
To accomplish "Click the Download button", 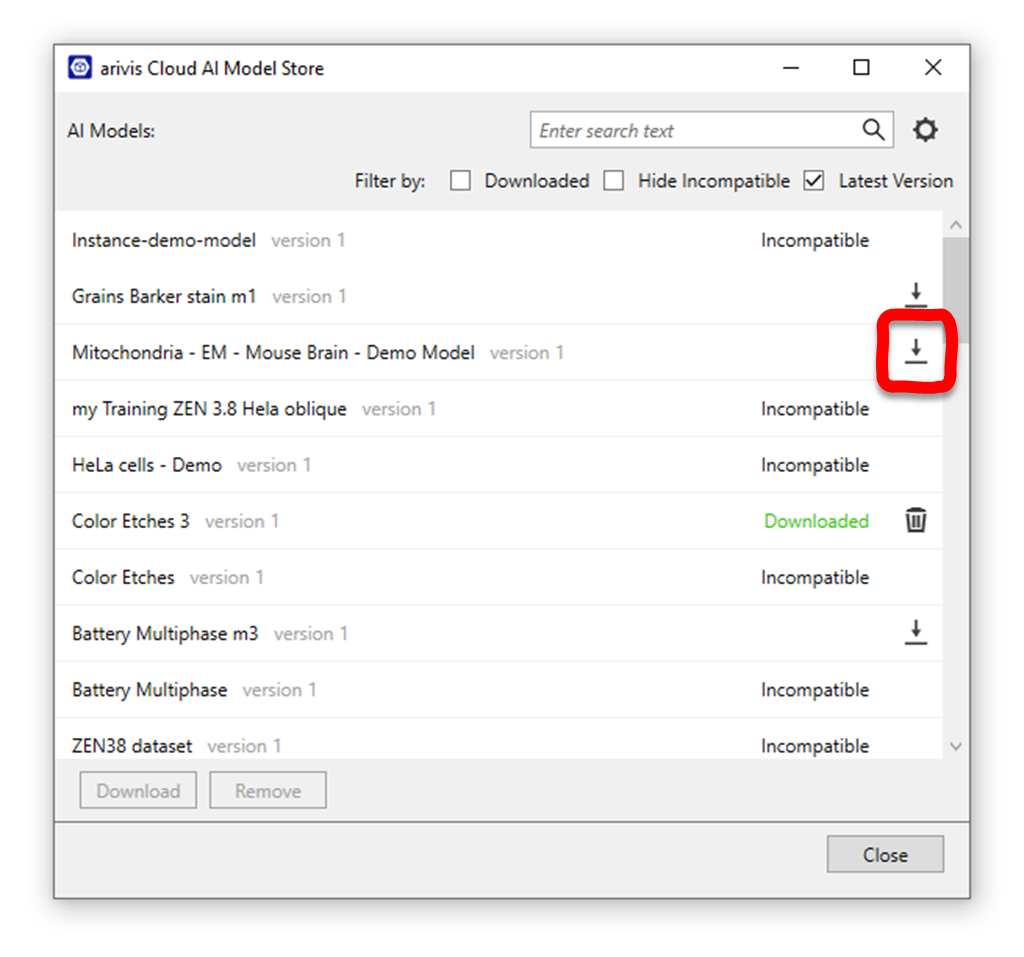I will (x=137, y=790).
